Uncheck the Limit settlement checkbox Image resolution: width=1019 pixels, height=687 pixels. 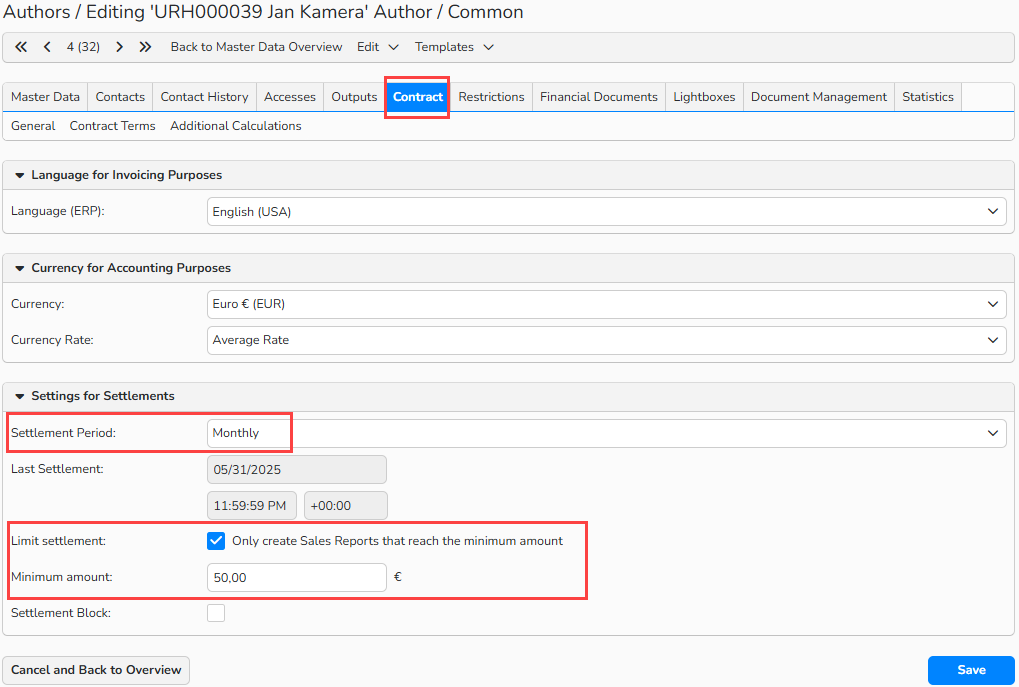[216, 541]
